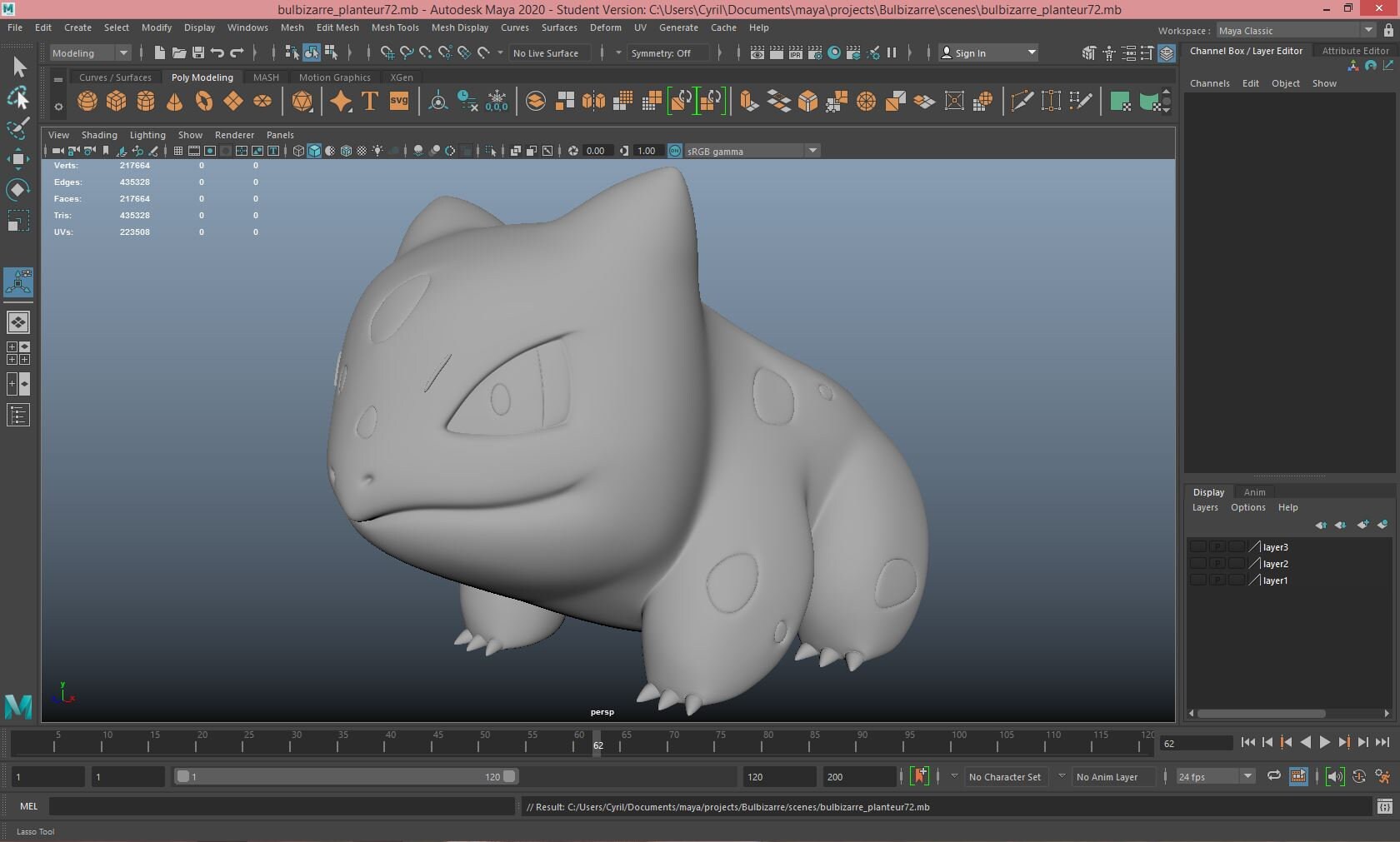The height and width of the screenshot is (842, 1400).
Task: Click the MEL command input field
Action: click(x=282, y=806)
